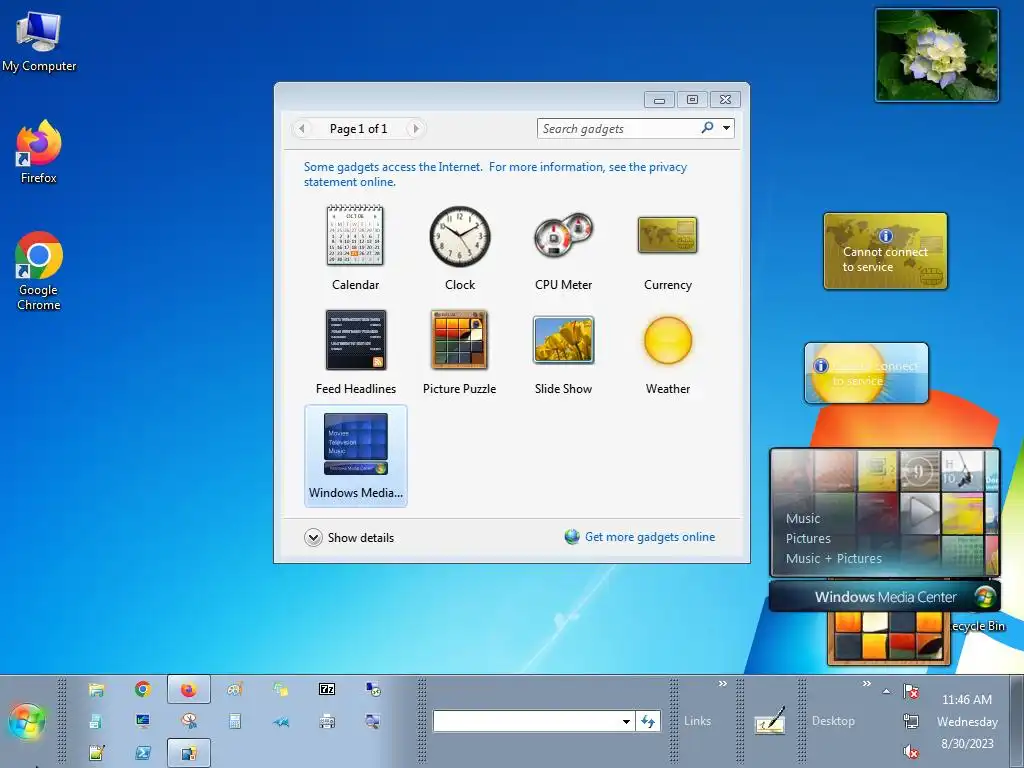Expand Show details section
Screen dimensions: 1024x768
tap(349, 537)
